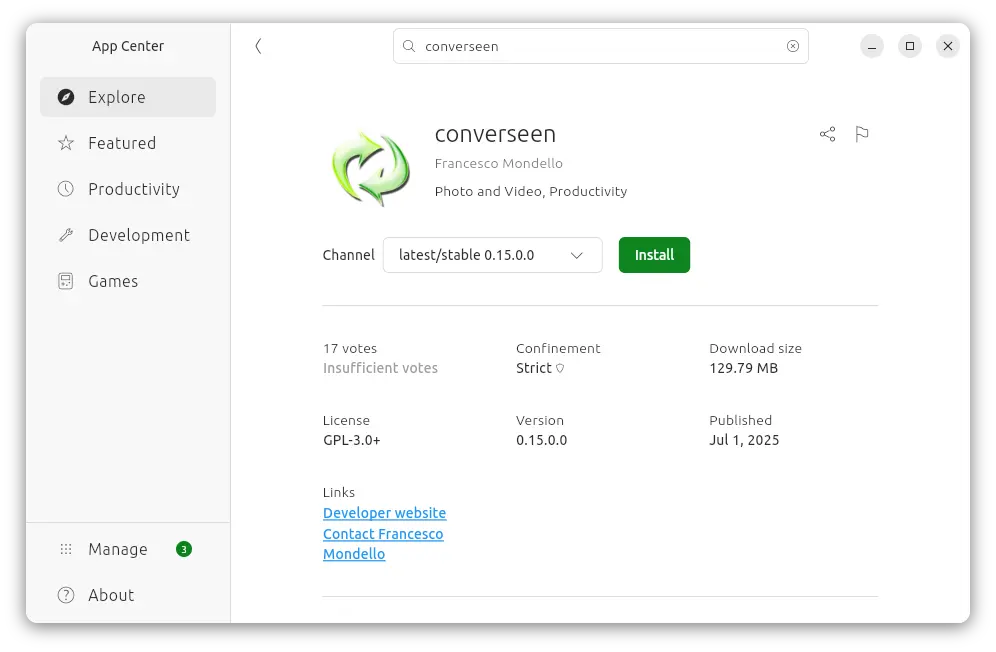Click the Productivity clock icon
Screen dimensions: 996x652
(66, 189)
